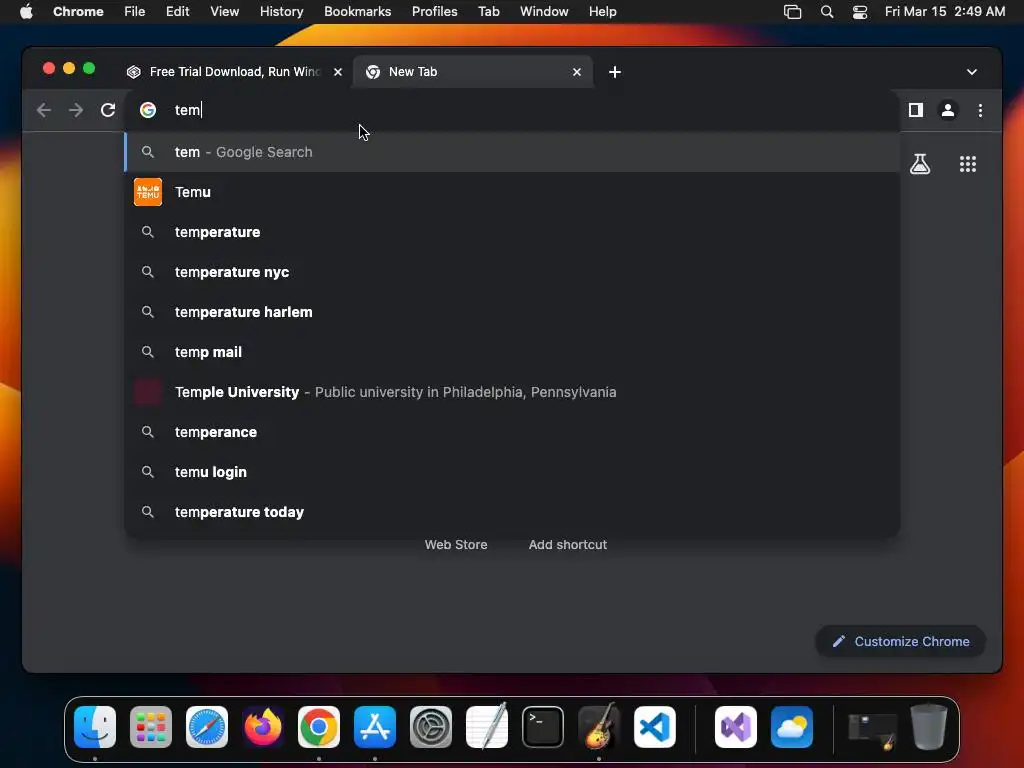Viewport: 1024px width, 768px height.
Task: Open the Chrome application menu
Action: pyautogui.click(x=78, y=12)
